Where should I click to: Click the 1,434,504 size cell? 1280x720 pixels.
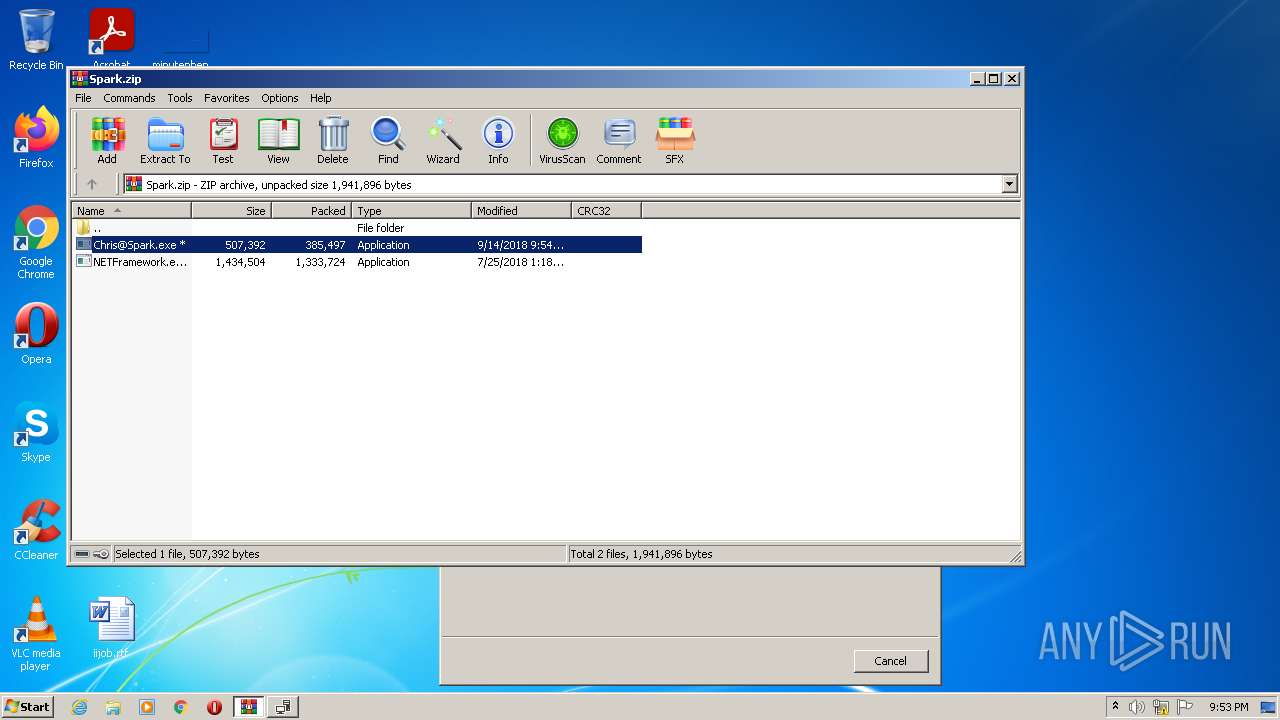(240, 262)
